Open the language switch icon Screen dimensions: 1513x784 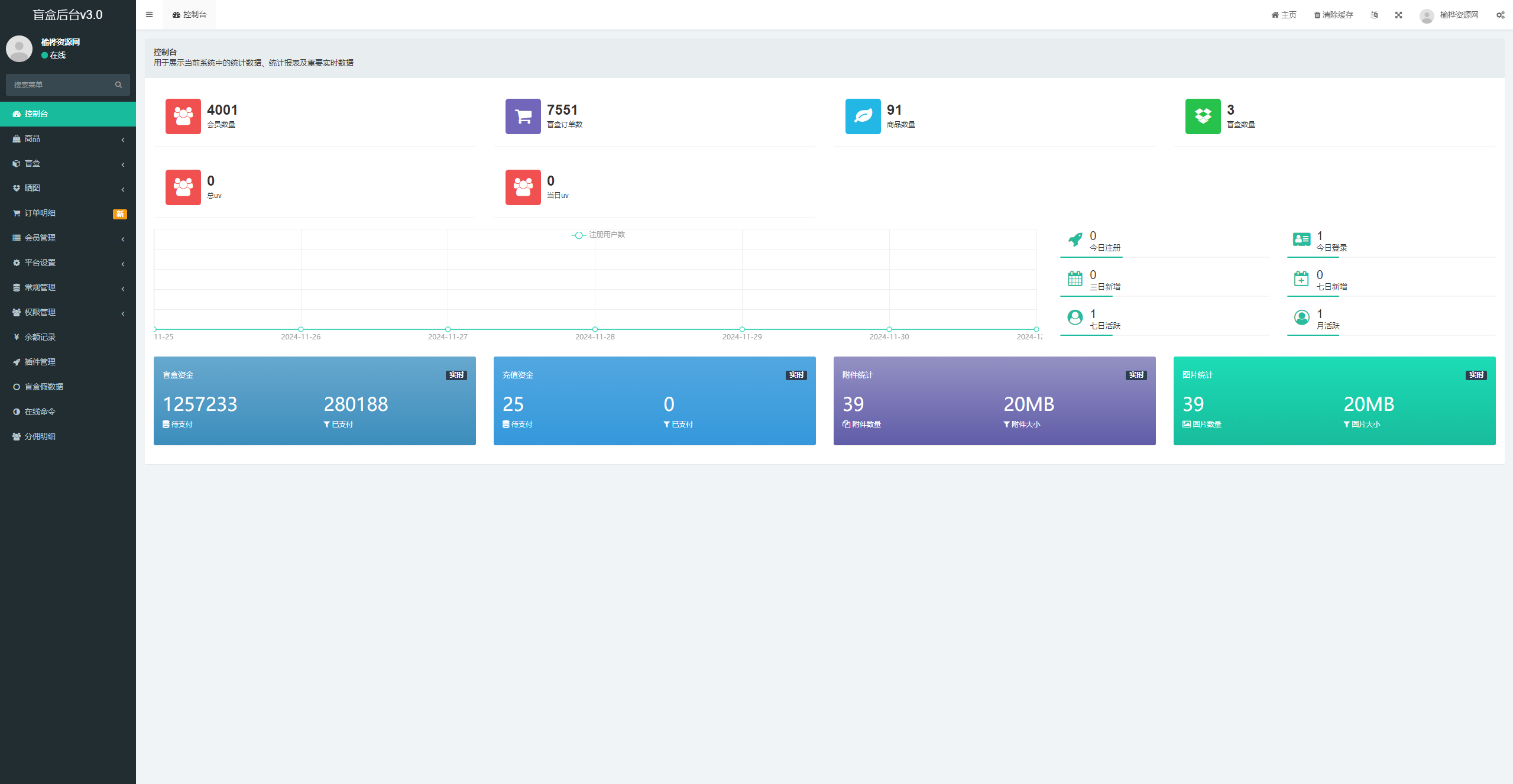pos(1374,15)
